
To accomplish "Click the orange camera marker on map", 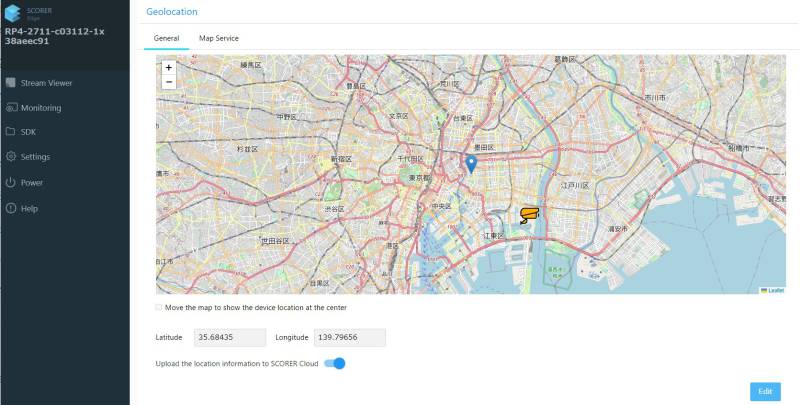I will click(529, 214).
